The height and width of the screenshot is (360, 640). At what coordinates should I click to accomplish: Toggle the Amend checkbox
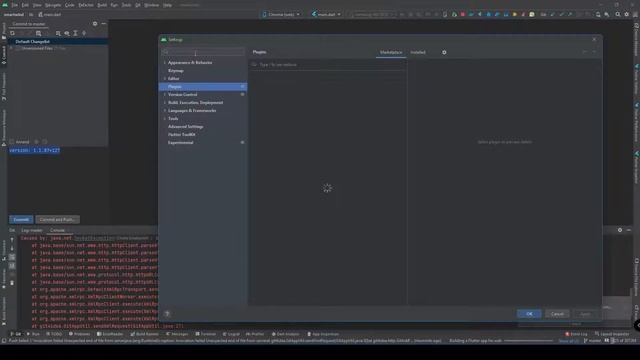12,142
